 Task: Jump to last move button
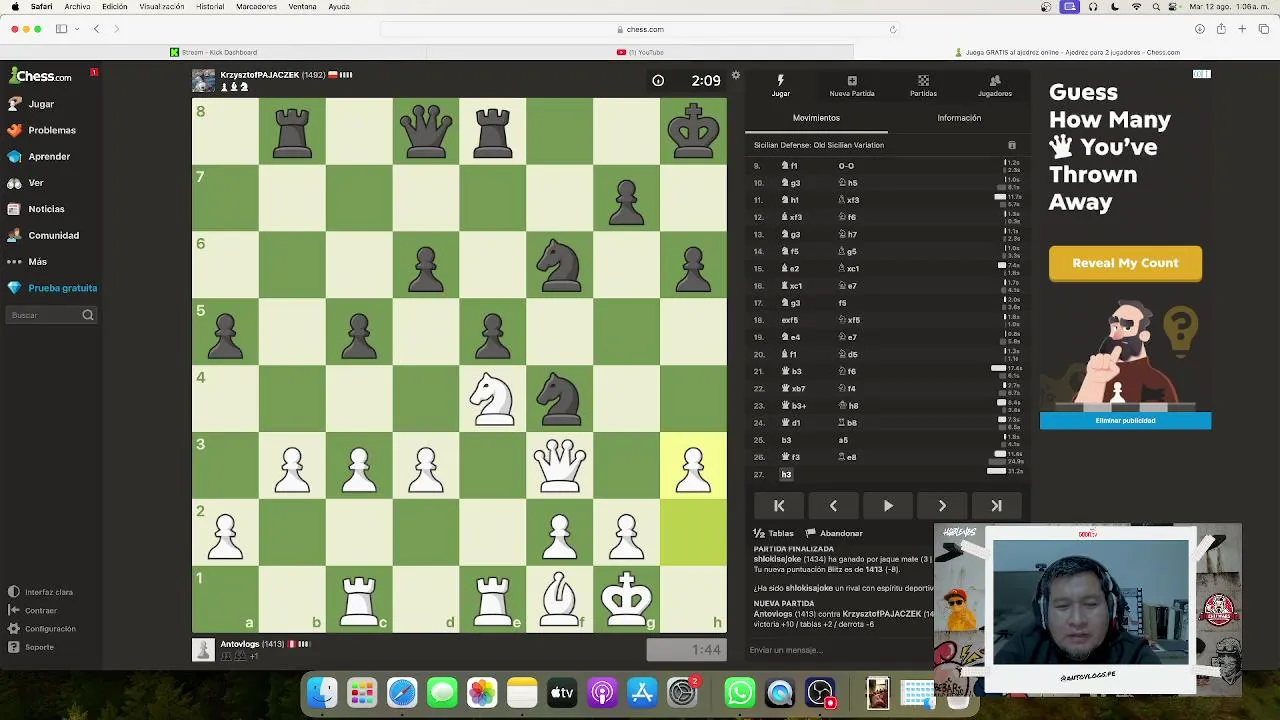(996, 506)
